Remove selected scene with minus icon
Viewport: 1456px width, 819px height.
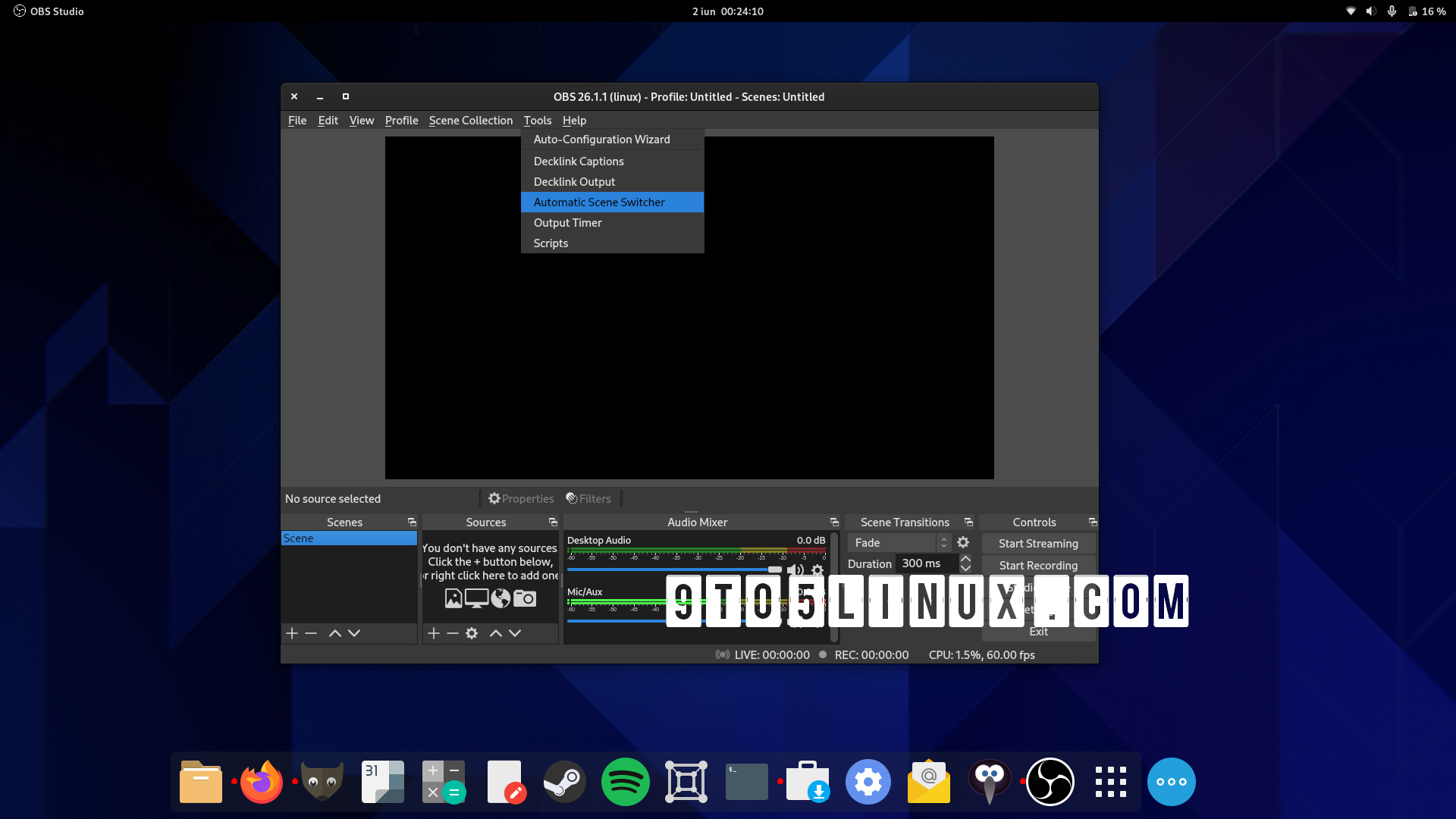click(311, 633)
